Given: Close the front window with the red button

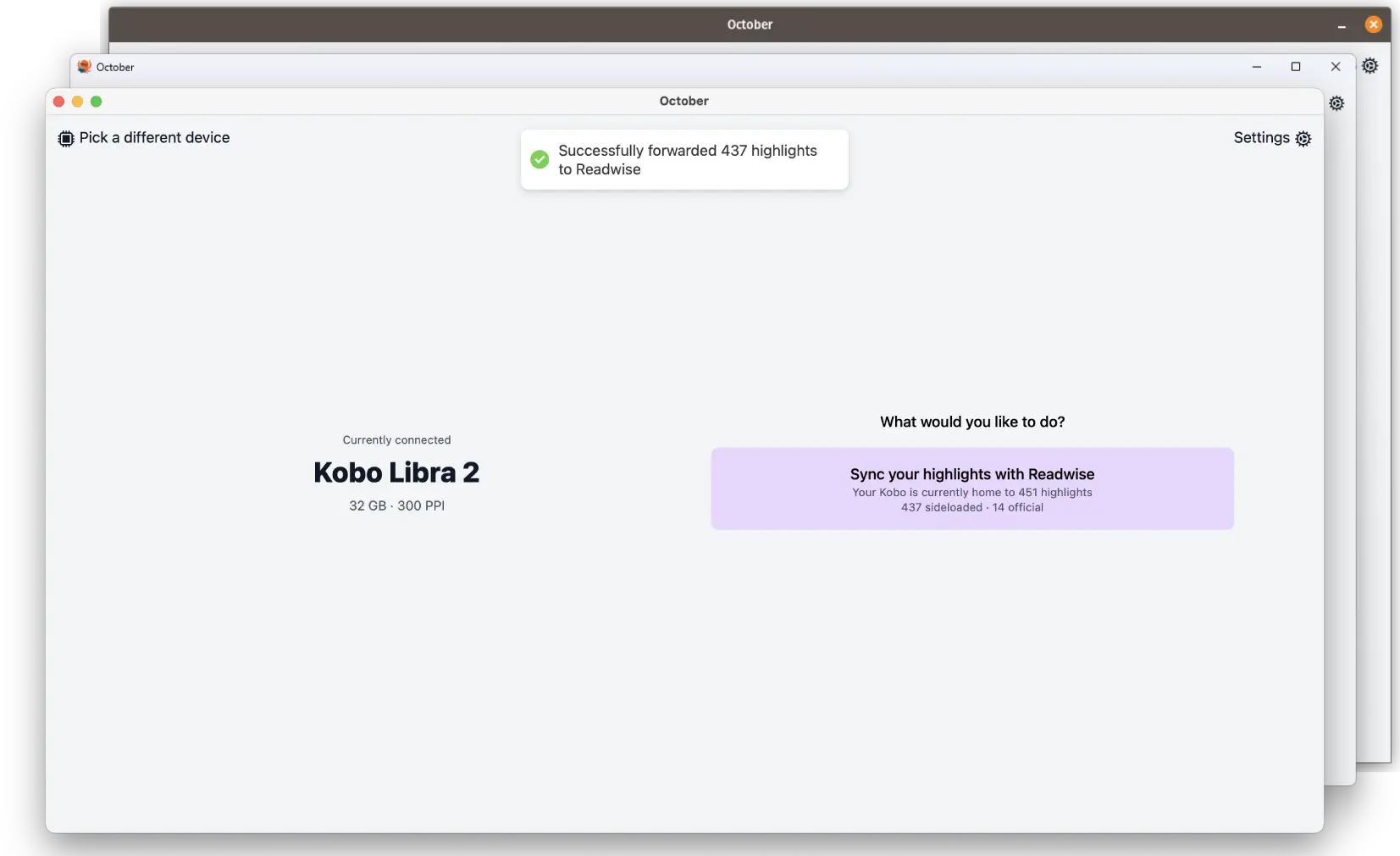Looking at the screenshot, I should 58,102.
